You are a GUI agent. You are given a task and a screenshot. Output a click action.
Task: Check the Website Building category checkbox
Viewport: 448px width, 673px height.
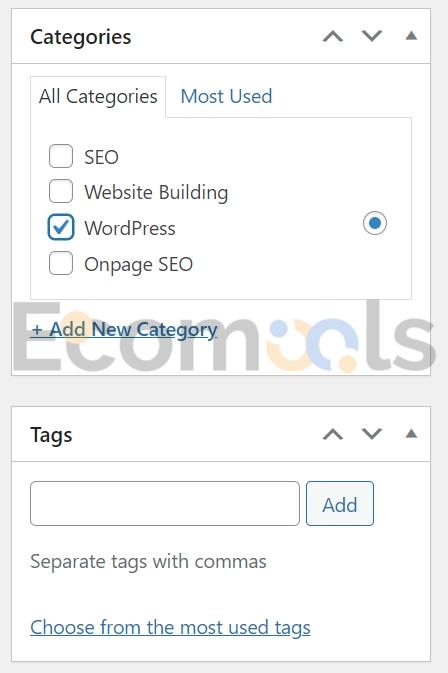coord(61,191)
